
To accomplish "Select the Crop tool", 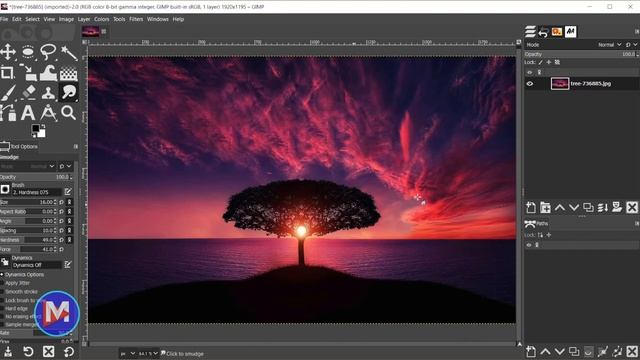I will [x=8, y=73].
